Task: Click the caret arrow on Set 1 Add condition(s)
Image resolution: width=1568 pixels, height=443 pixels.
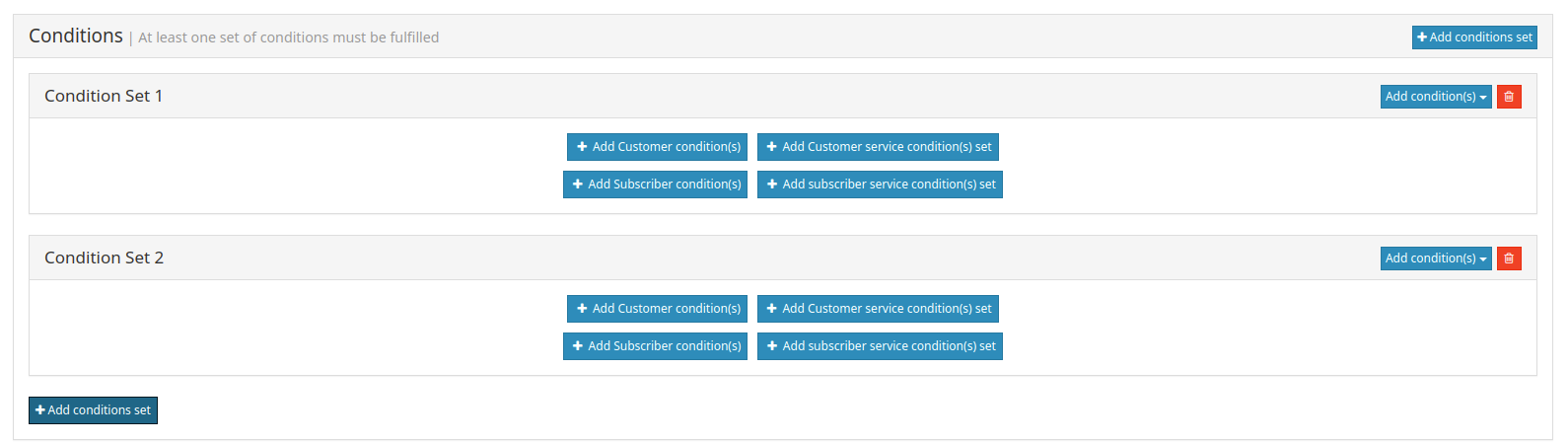Action: point(1483,98)
